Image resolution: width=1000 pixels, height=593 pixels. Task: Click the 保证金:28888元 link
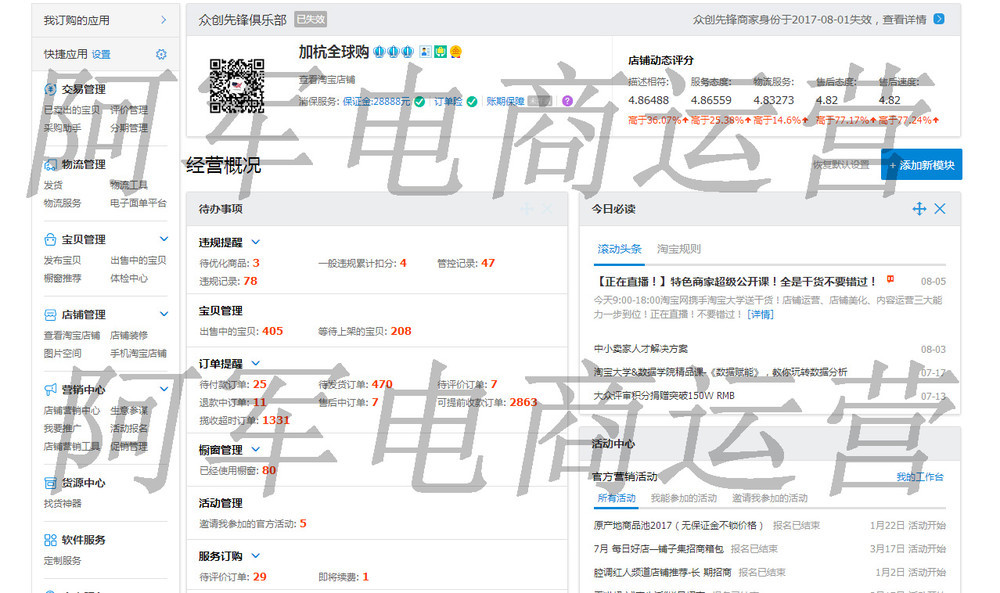click(x=376, y=101)
